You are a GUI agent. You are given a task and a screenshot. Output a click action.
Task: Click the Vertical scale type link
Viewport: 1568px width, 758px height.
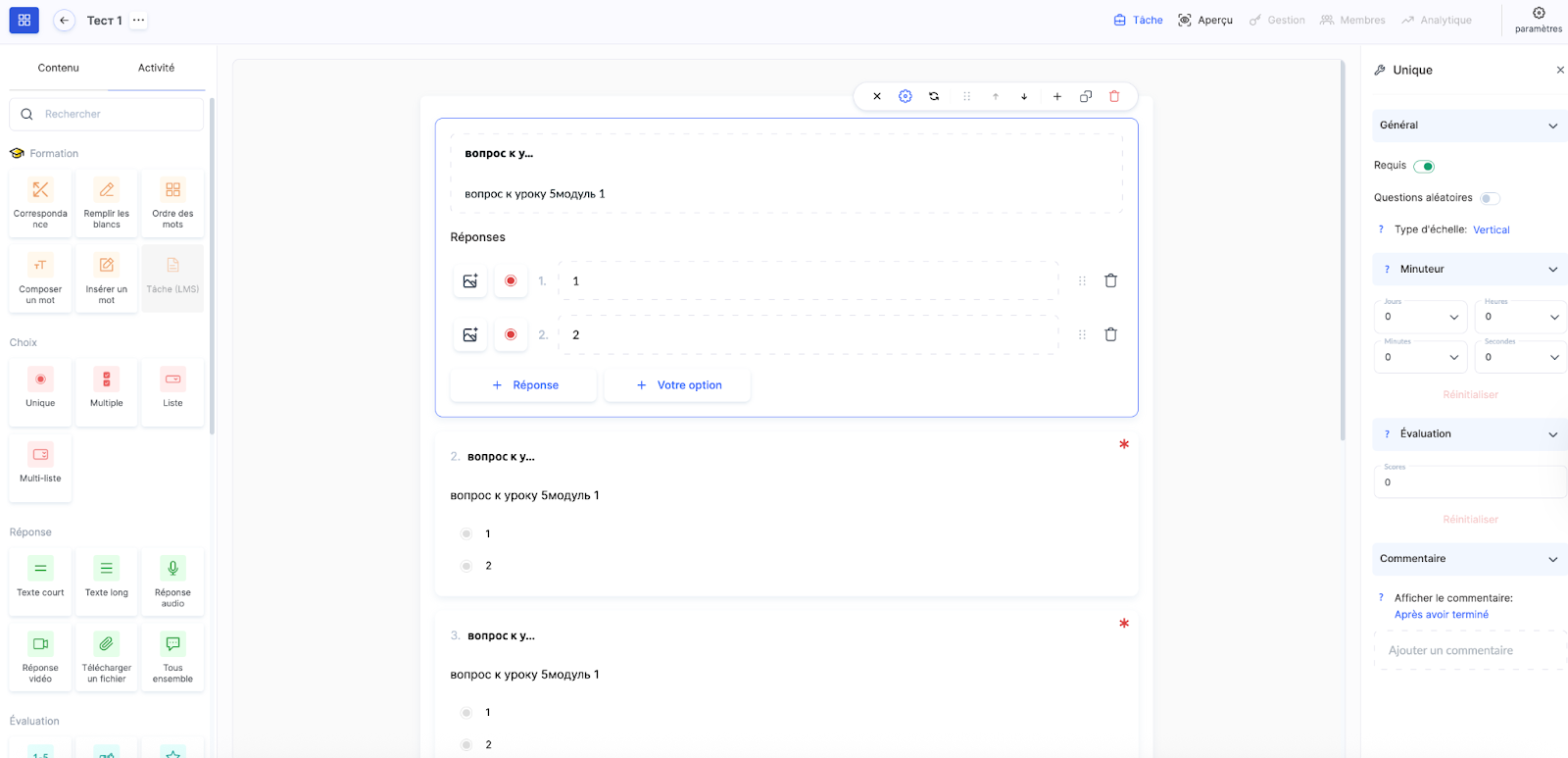(1491, 229)
